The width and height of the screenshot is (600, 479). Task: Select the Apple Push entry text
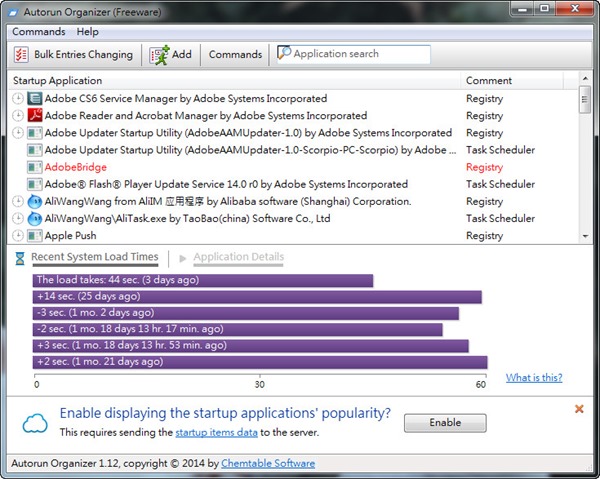(70, 236)
